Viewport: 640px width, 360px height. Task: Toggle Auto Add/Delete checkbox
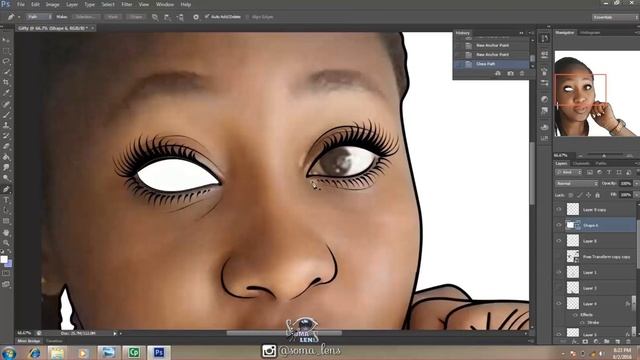pos(207,17)
